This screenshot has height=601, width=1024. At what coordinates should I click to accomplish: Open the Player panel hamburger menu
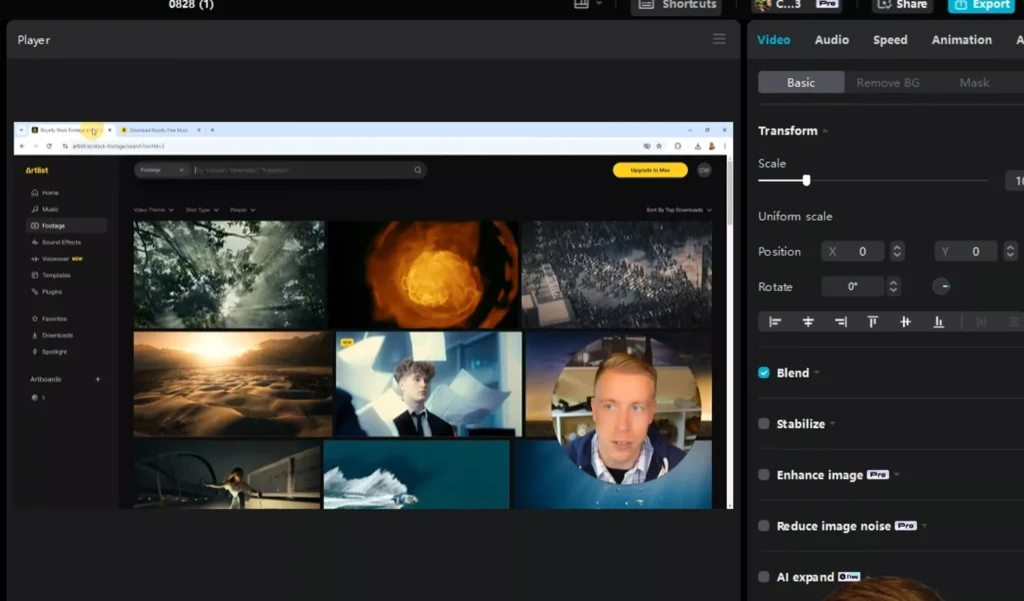(x=719, y=39)
